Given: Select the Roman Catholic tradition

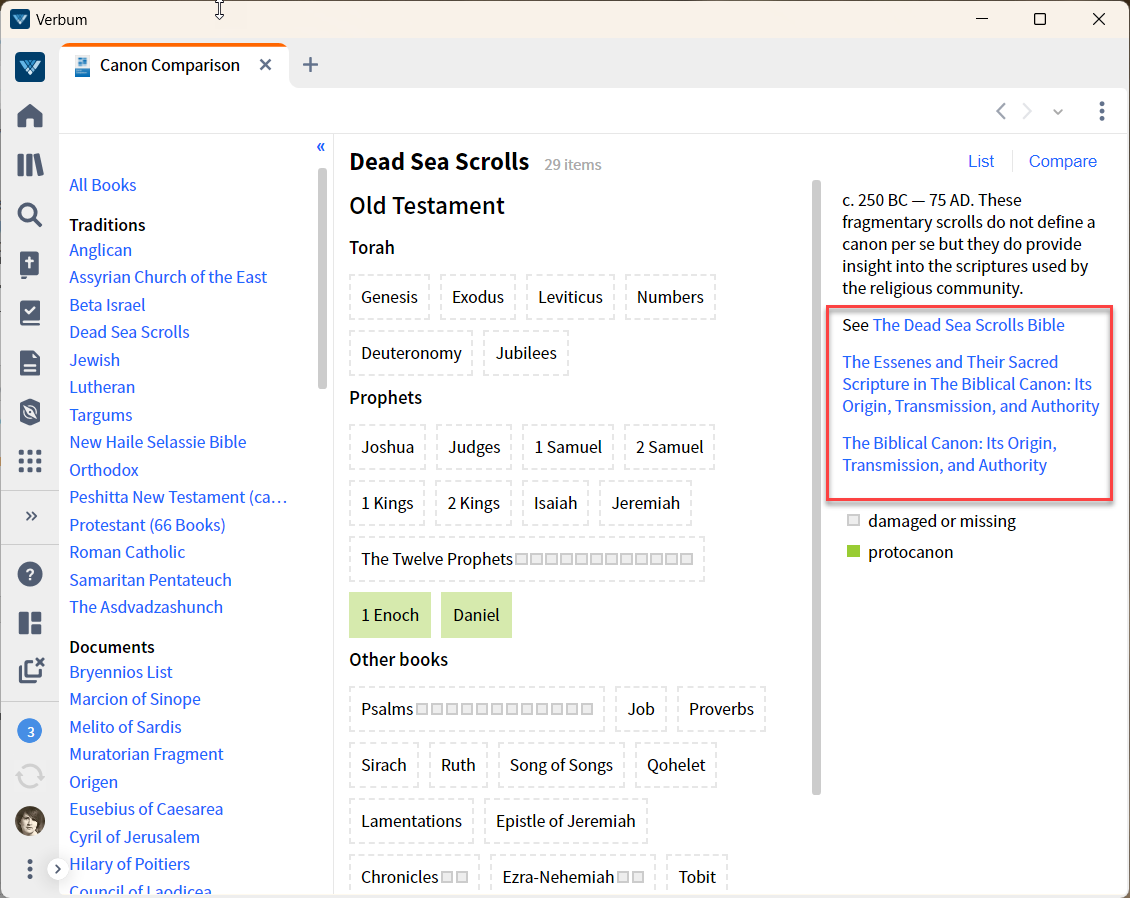Looking at the screenshot, I should pyautogui.click(x=127, y=552).
